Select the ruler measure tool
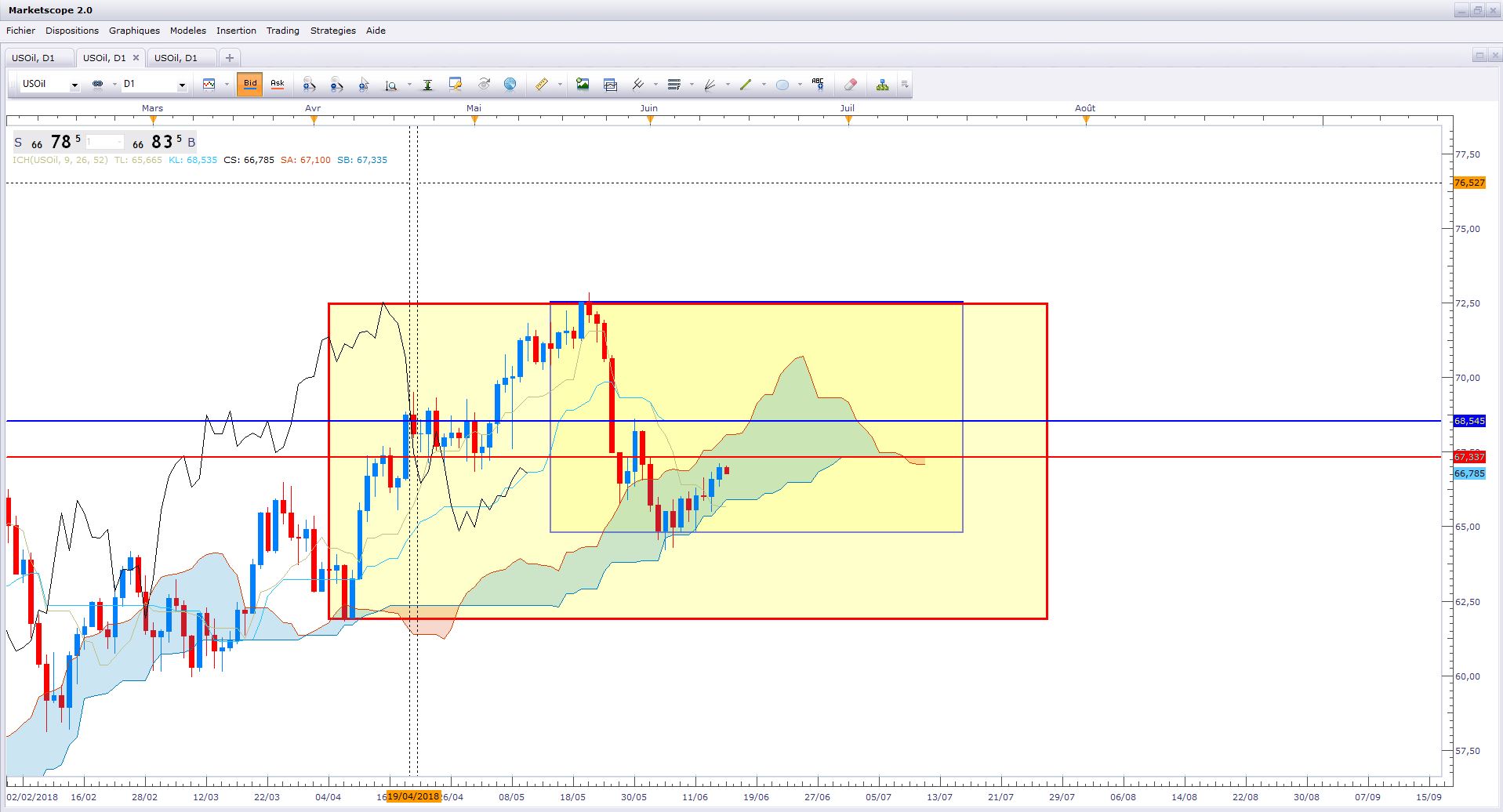Screen dimensions: 1503x812 [542, 84]
